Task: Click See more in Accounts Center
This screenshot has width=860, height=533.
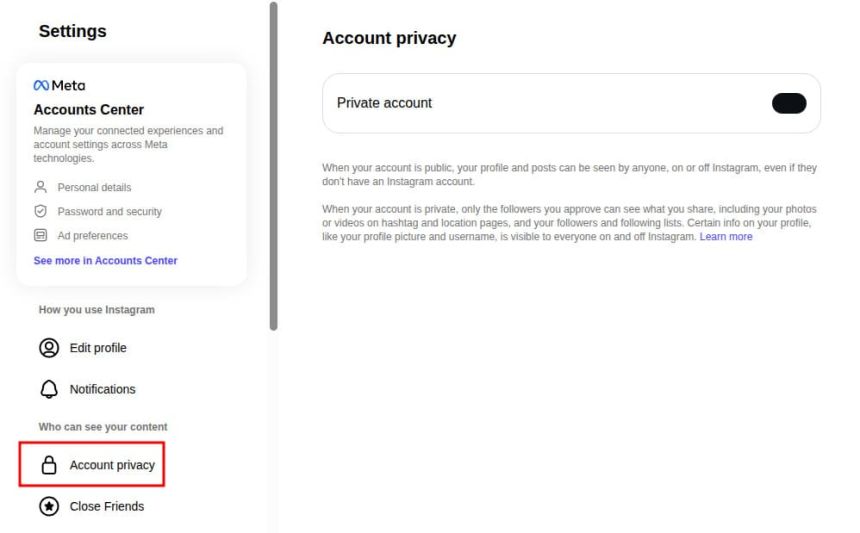Action: point(105,261)
